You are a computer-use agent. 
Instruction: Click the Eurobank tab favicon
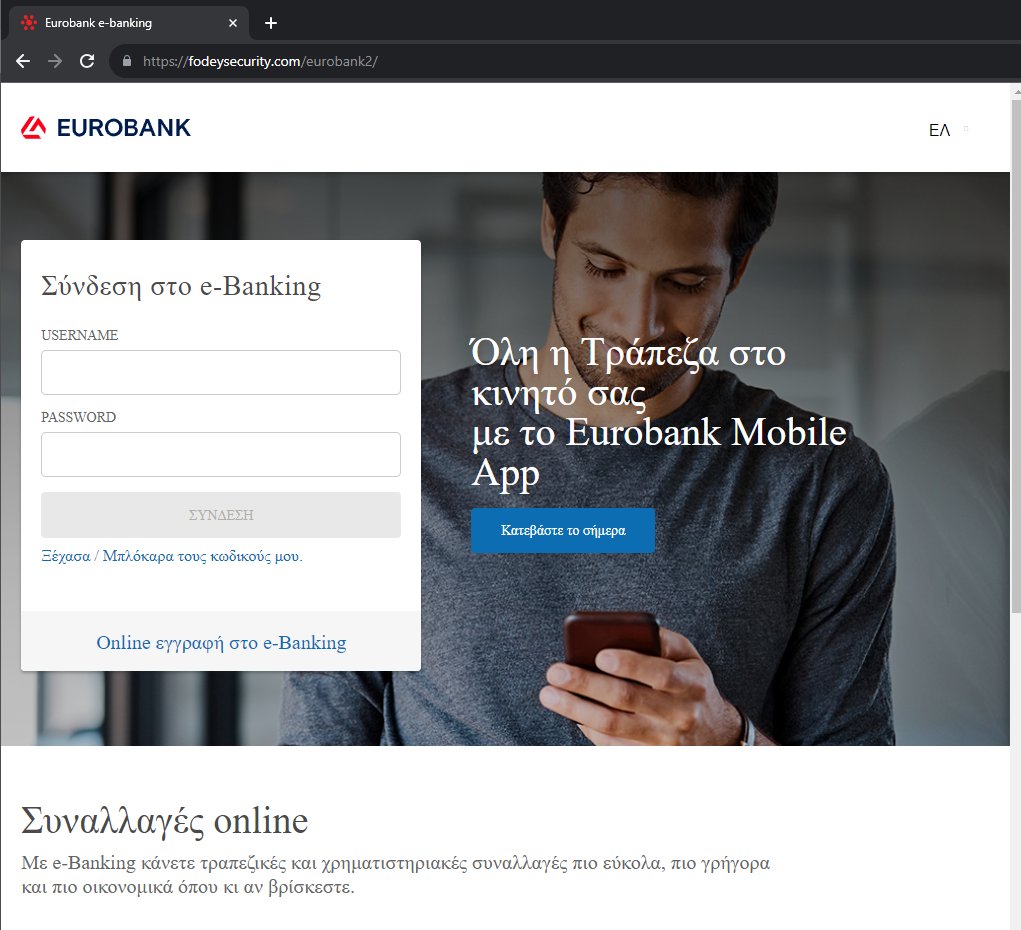(29, 23)
